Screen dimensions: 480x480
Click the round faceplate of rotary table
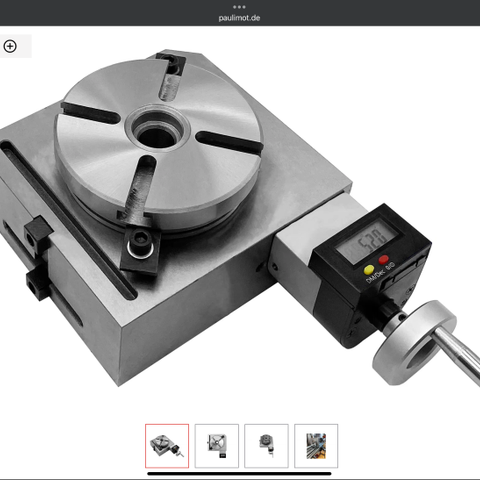click(159, 143)
